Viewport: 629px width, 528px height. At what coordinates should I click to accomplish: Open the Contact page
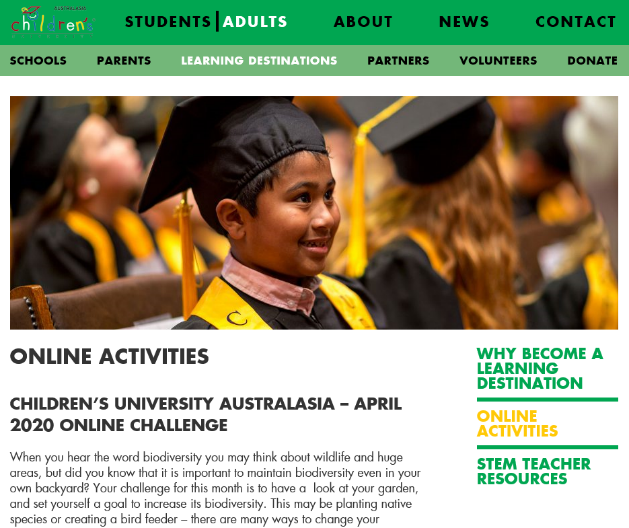[576, 22]
